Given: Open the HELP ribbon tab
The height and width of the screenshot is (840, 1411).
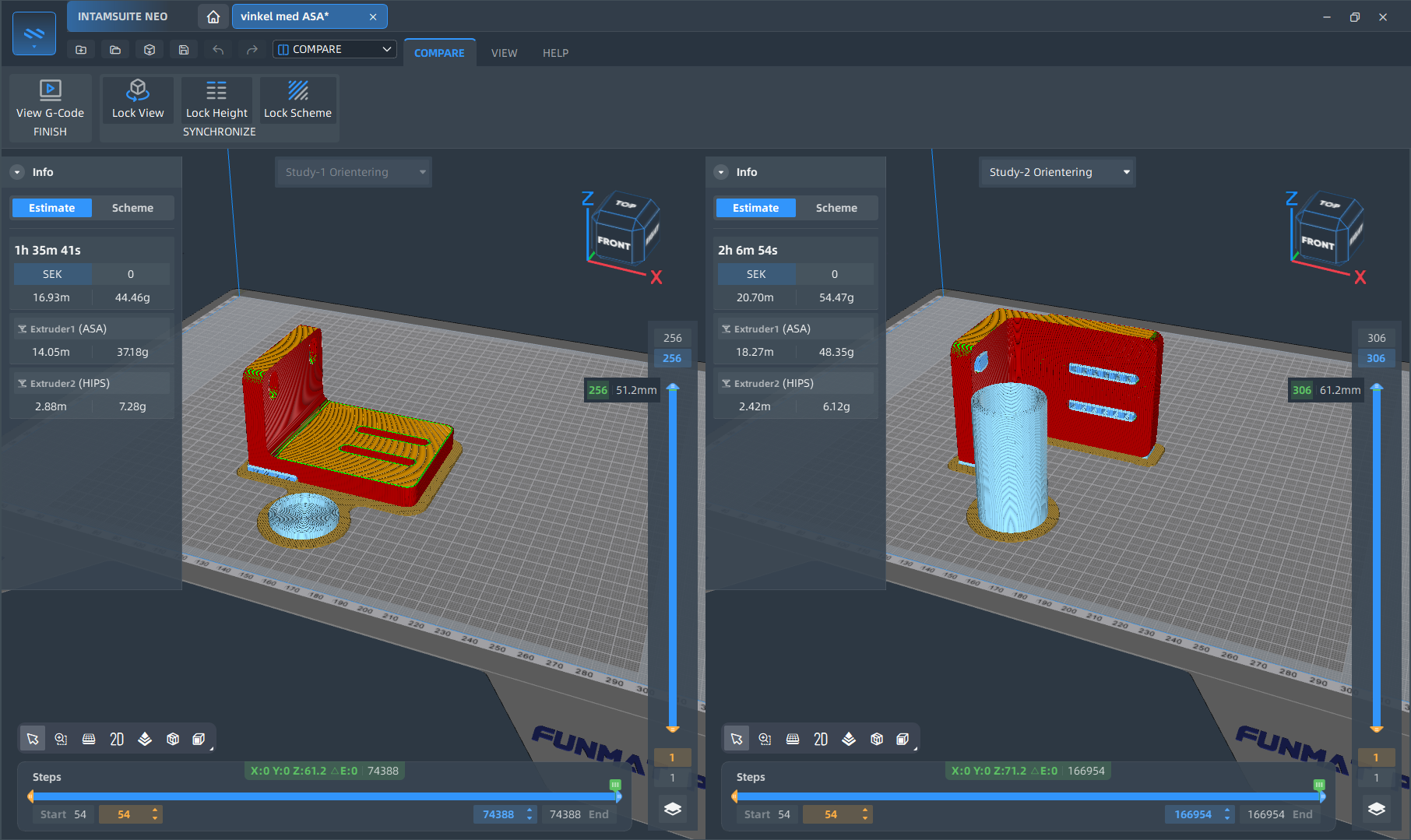Looking at the screenshot, I should pyautogui.click(x=555, y=53).
